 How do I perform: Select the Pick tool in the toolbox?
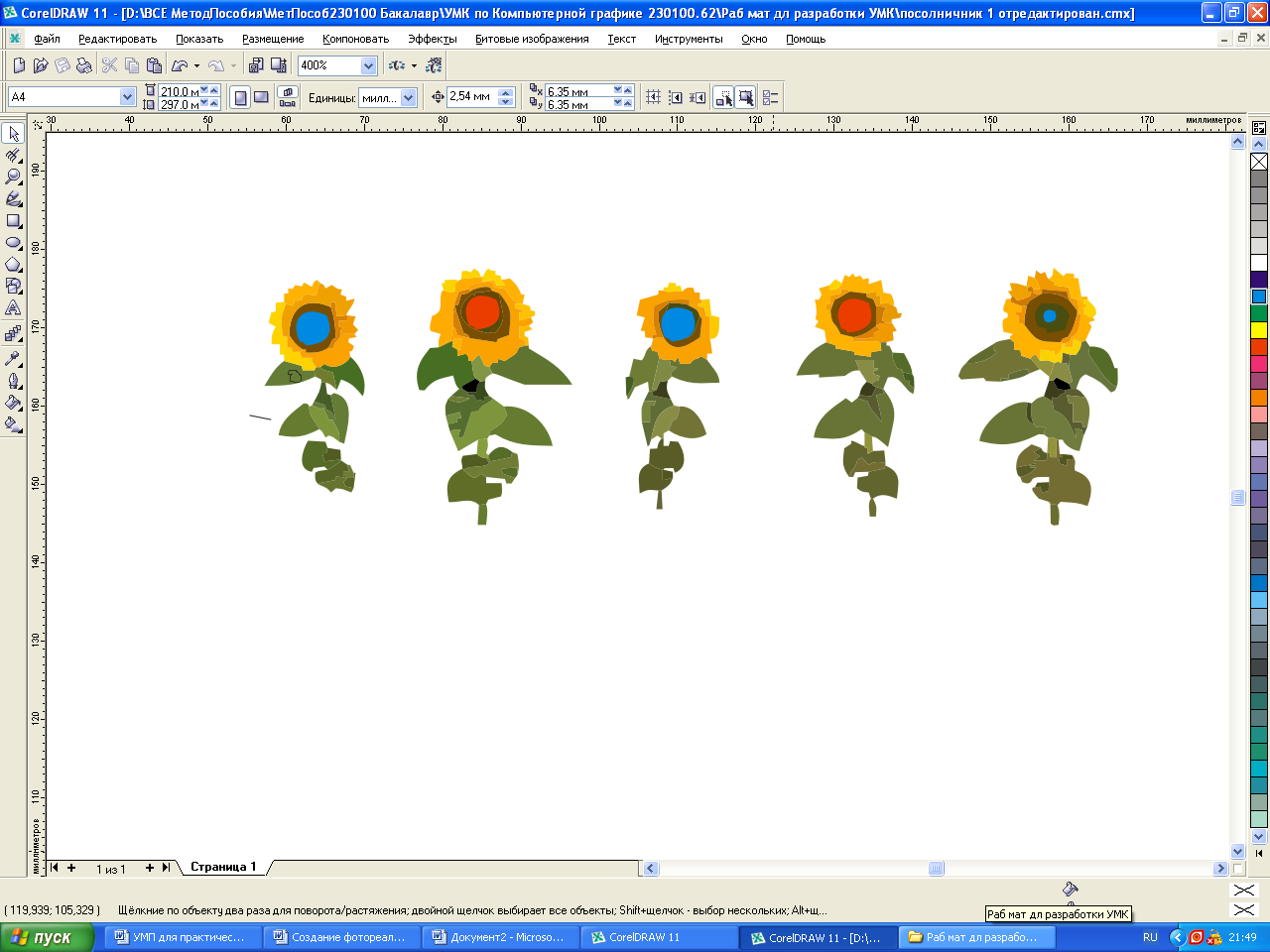14,134
